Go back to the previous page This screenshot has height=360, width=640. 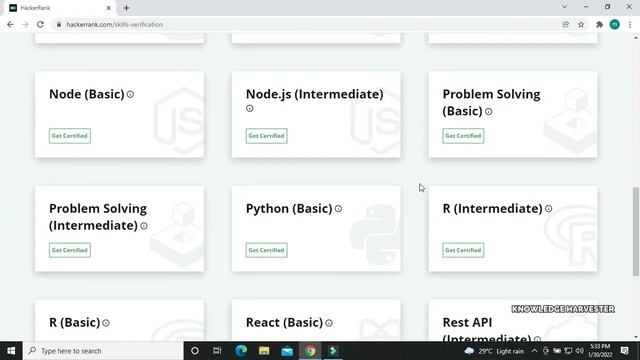pyautogui.click(x=10, y=24)
